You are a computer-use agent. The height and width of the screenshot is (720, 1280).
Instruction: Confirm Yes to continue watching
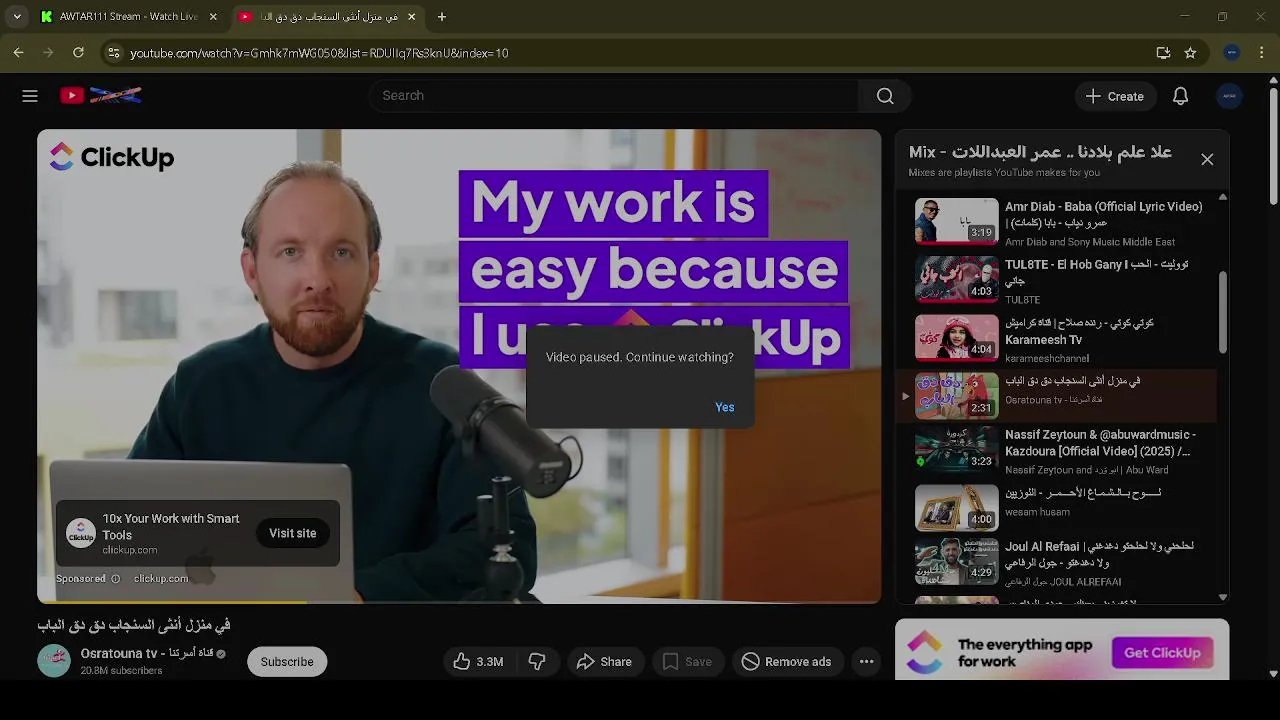pyautogui.click(x=725, y=407)
